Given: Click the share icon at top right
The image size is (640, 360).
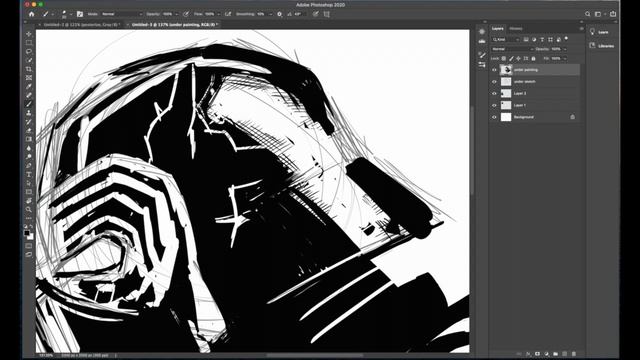Looking at the screenshot, I should 613,14.
